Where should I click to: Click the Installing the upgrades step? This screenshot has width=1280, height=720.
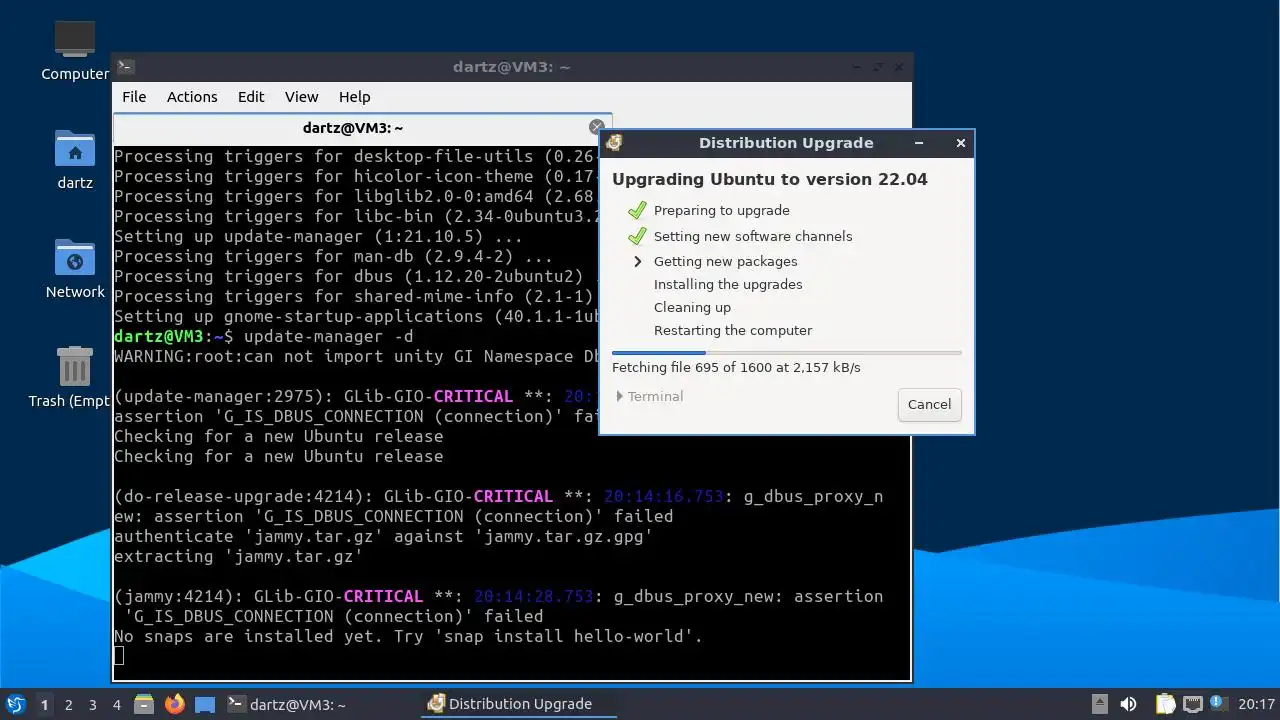coord(728,284)
